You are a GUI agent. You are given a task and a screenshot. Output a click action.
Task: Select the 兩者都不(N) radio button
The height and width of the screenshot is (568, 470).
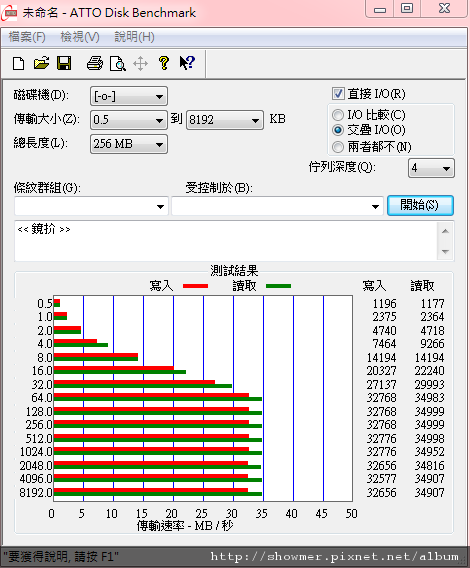tap(338, 147)
